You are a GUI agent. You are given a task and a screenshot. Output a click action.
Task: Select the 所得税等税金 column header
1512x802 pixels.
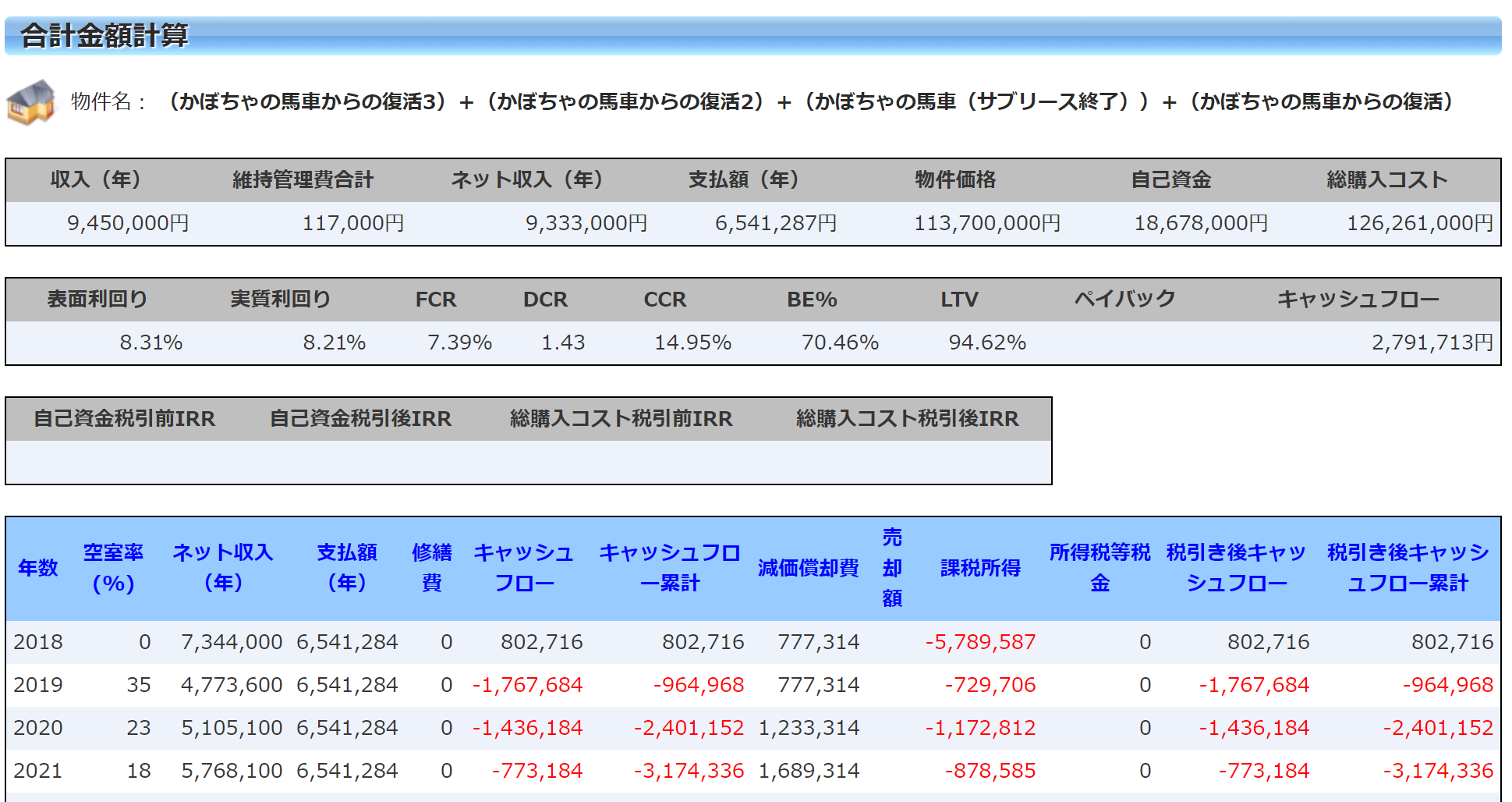[1099, 568]
